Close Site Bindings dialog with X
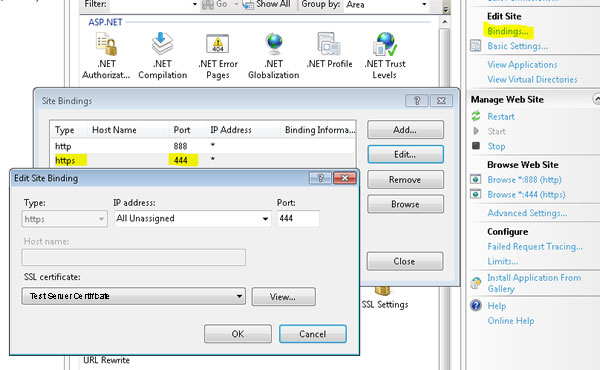This screenshot has width=600, height=370. coord(441,101)
